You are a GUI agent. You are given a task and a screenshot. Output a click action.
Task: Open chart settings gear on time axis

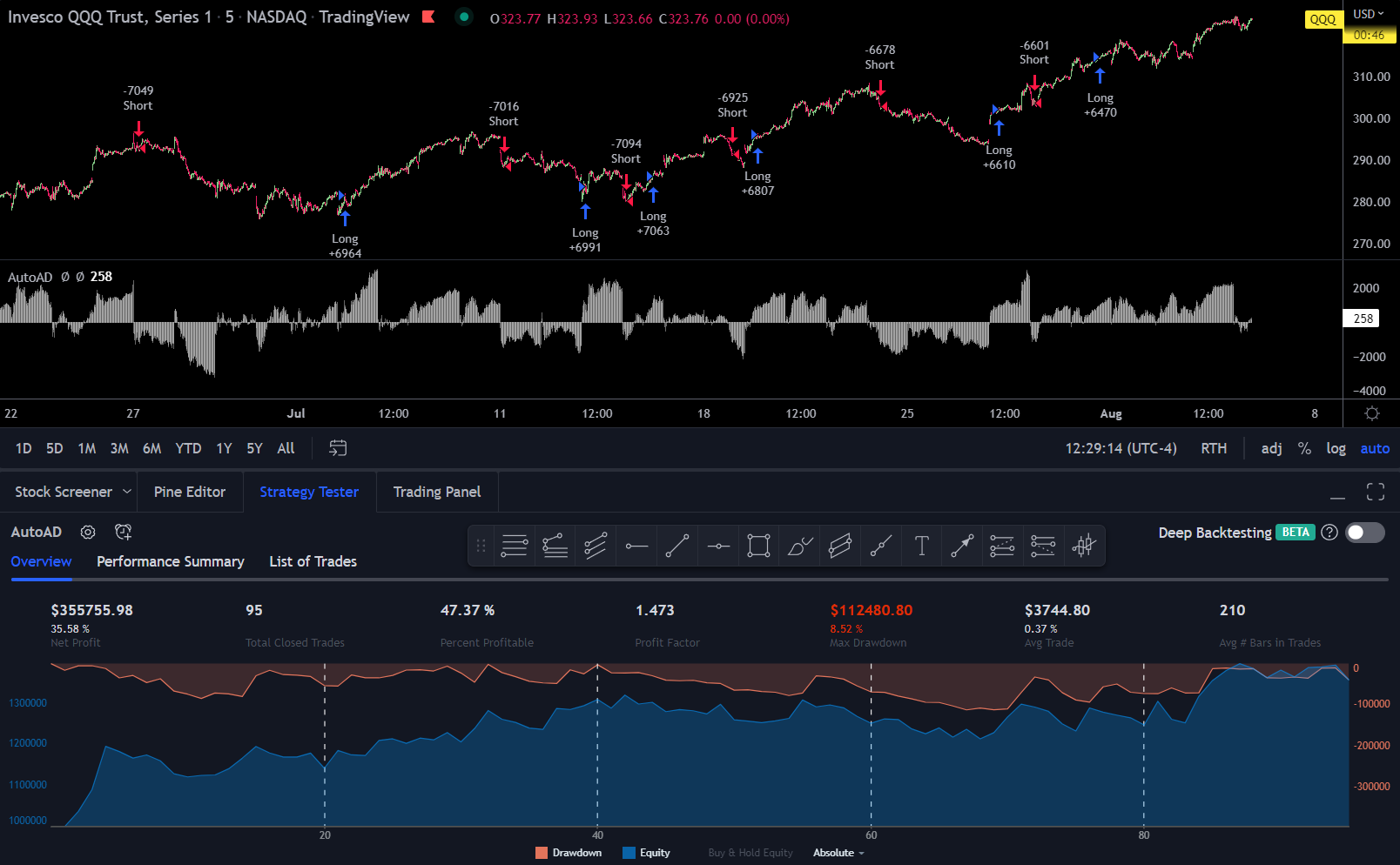pyautogui.click(x=1372, y=413)
